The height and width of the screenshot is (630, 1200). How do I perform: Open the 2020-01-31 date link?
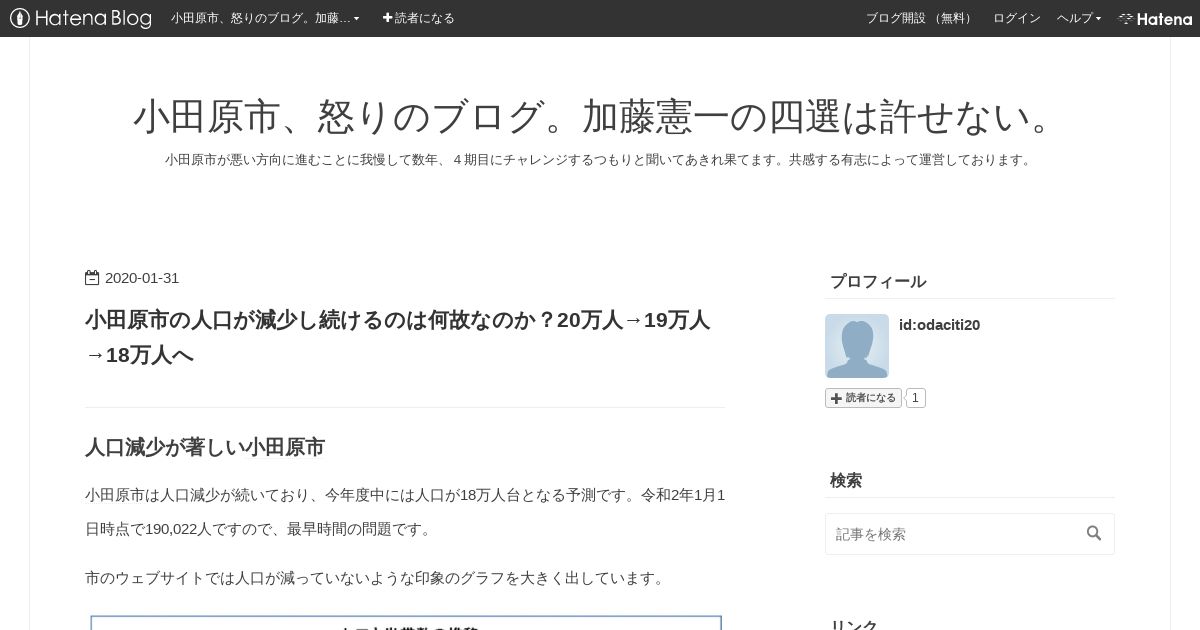142,278
